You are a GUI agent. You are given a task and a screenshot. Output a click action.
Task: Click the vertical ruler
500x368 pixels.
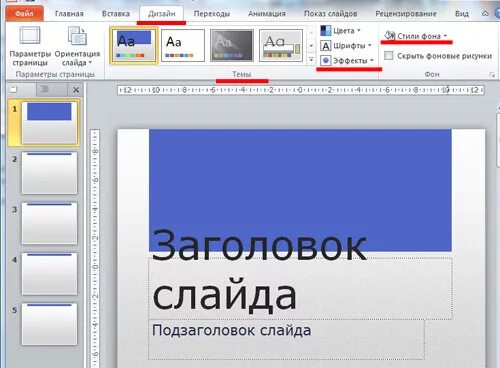(95, 248)
